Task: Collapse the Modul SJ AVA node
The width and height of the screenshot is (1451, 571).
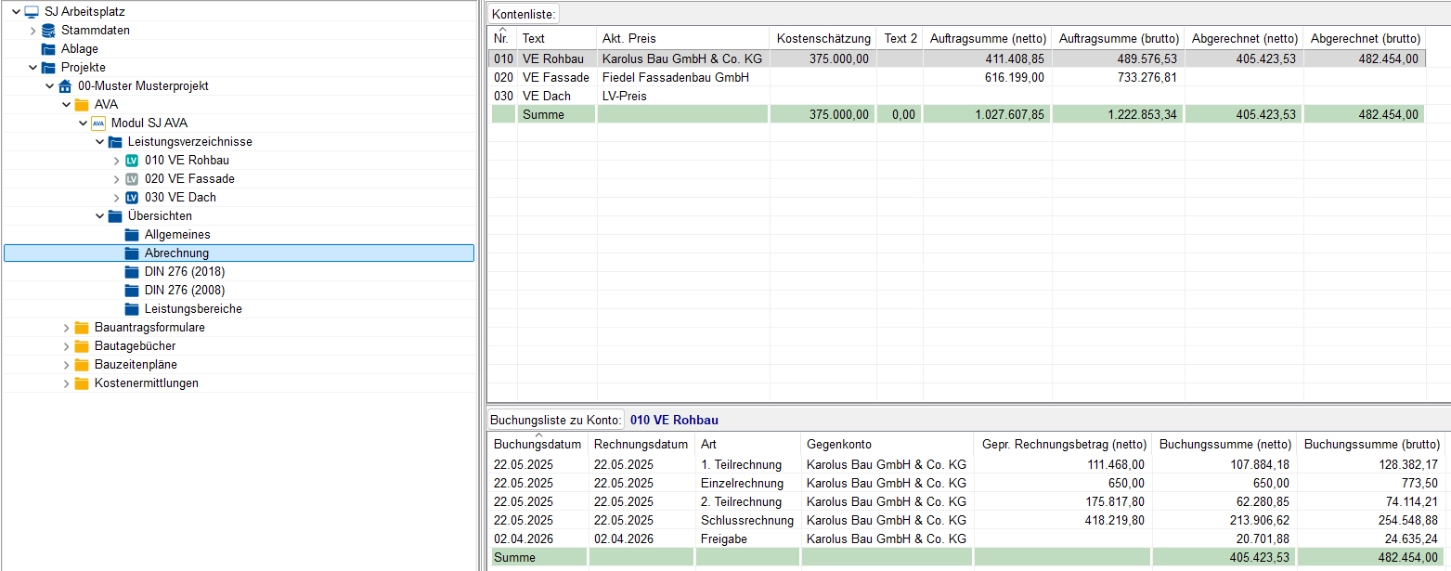Action: [x=82, y=124]
